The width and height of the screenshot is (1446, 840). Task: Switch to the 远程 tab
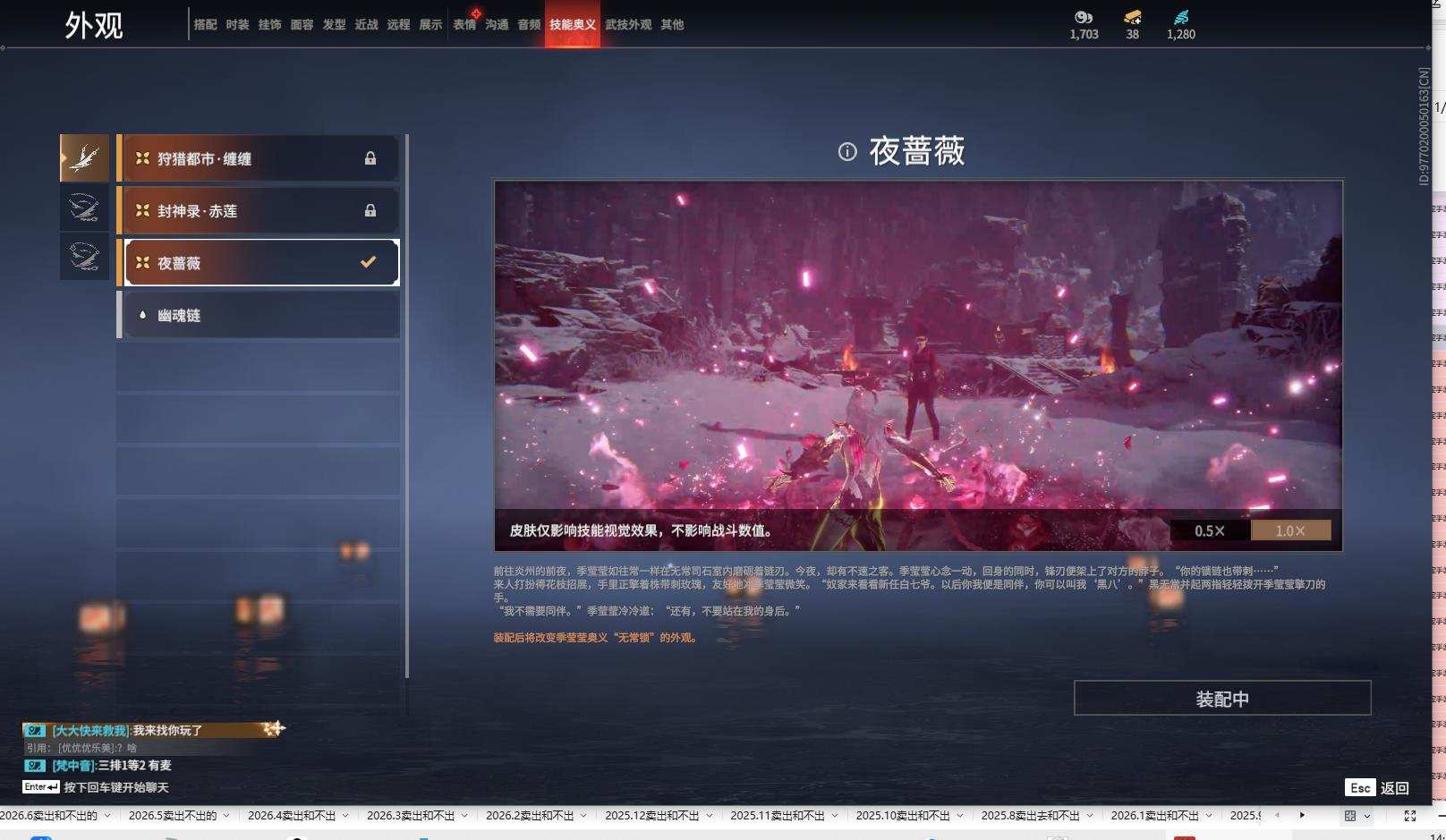click(x=398, y=24)
